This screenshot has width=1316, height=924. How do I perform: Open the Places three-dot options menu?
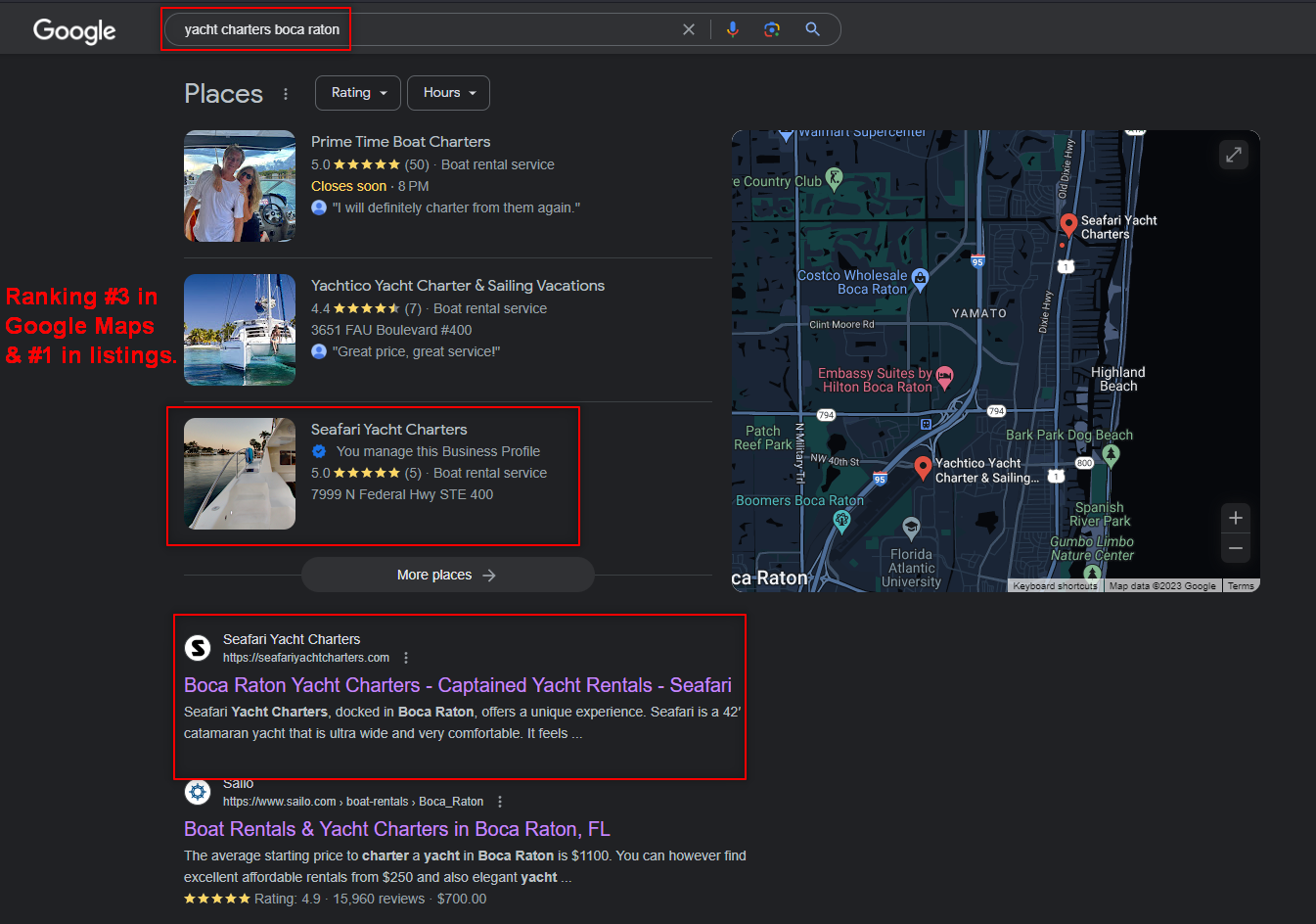[x=286, y=94]
